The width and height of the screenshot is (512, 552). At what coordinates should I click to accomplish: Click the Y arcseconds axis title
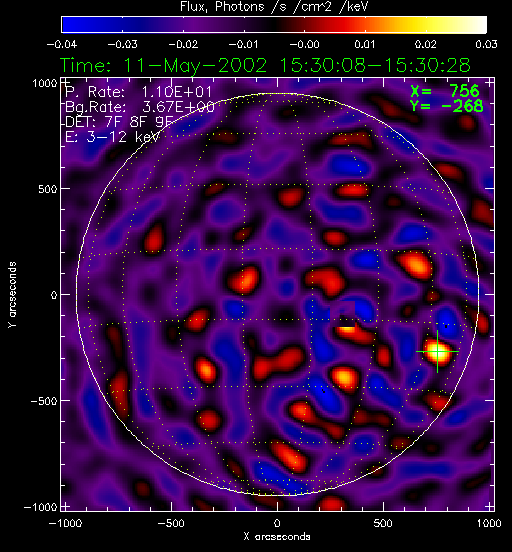[x=12, y=295]
